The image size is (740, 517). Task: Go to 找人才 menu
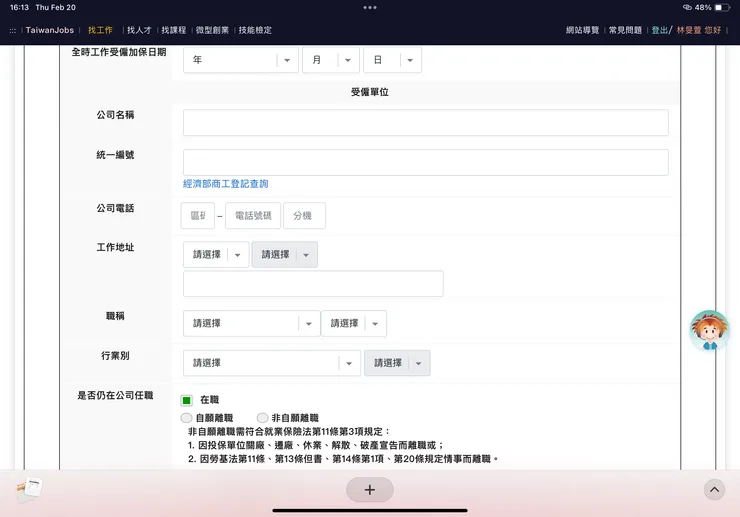point(139,30)
